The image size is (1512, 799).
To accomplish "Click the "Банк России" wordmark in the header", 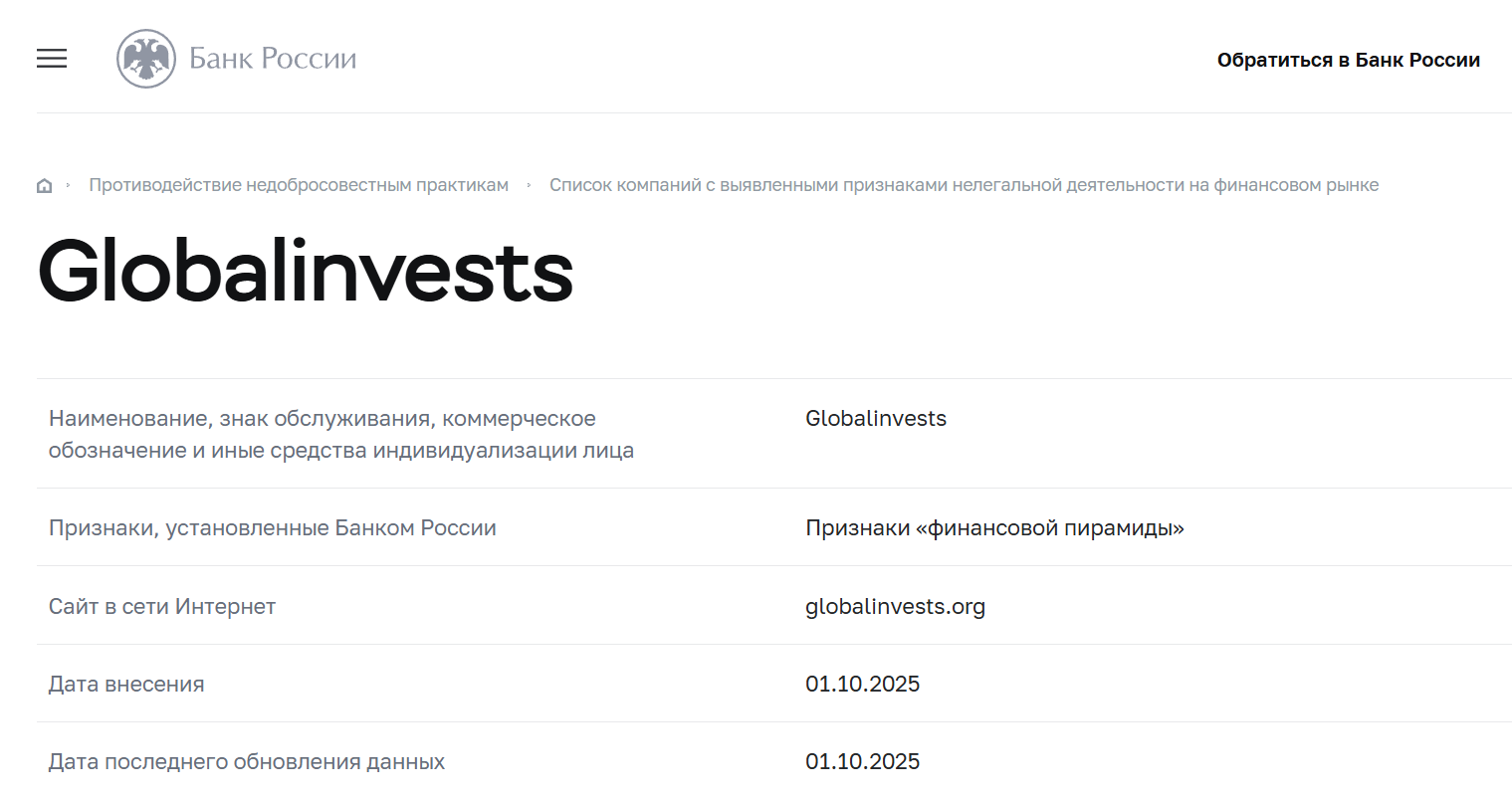I will point(273,59).
